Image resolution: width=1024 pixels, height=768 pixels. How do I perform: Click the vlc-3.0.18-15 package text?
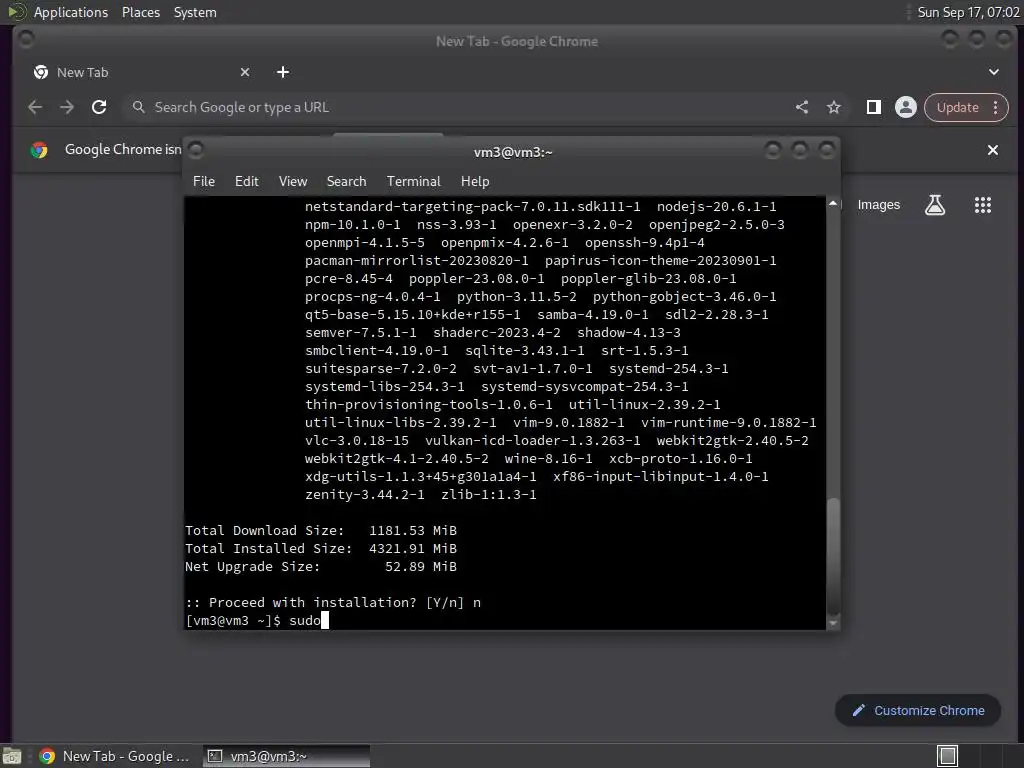coord(357,441)
